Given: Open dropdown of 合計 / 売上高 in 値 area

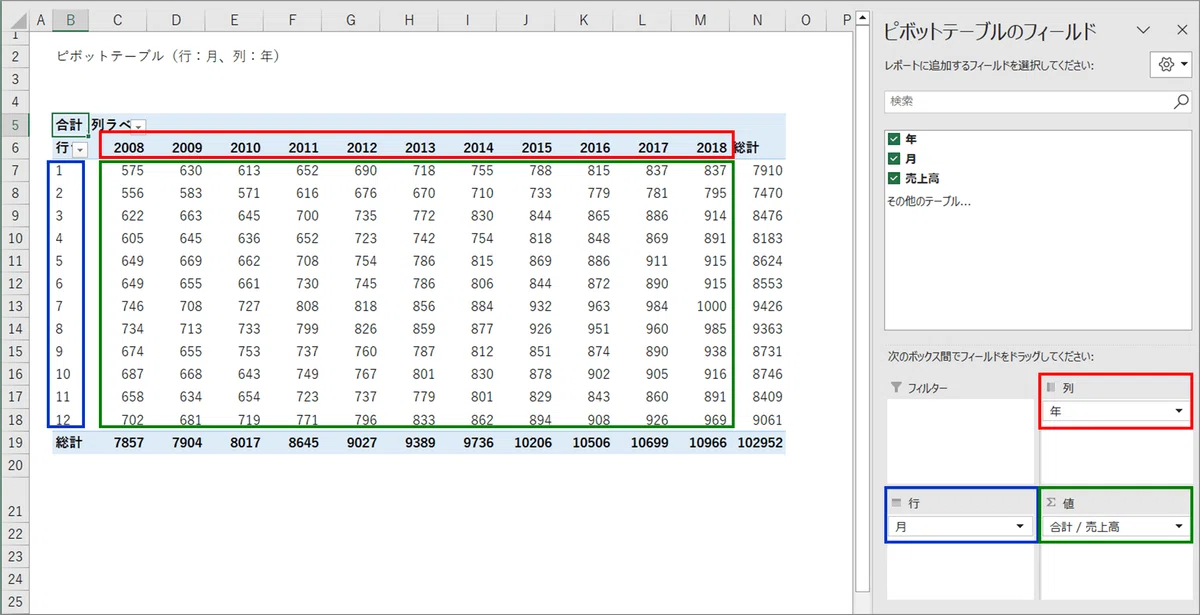Looking at the screenshot, I should [x=1178, y=526].
